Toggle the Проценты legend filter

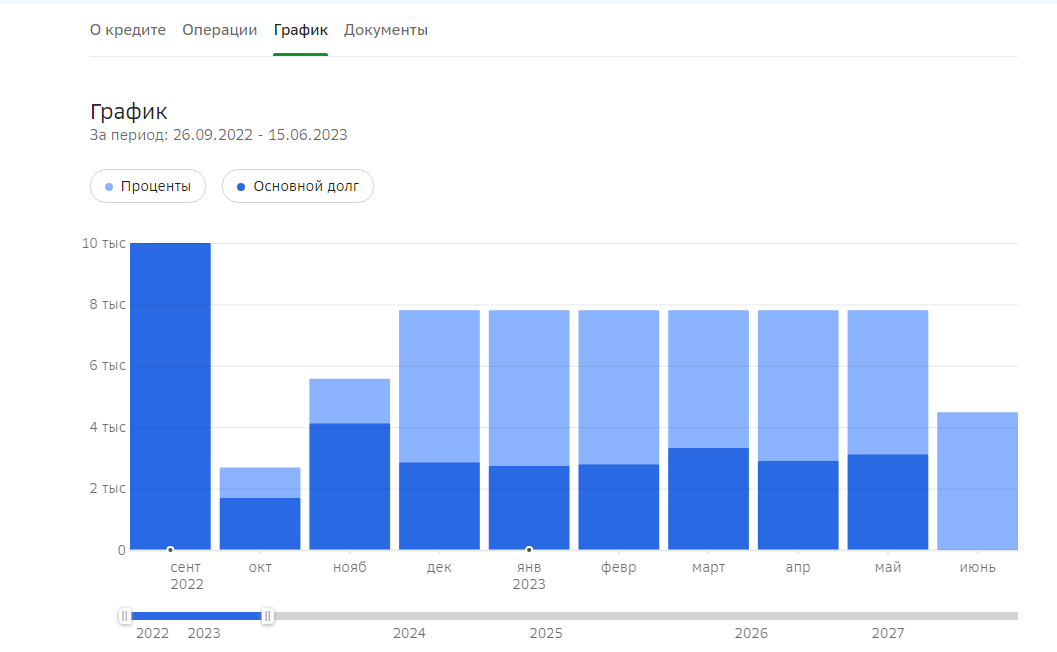click(x=148, y=186)
